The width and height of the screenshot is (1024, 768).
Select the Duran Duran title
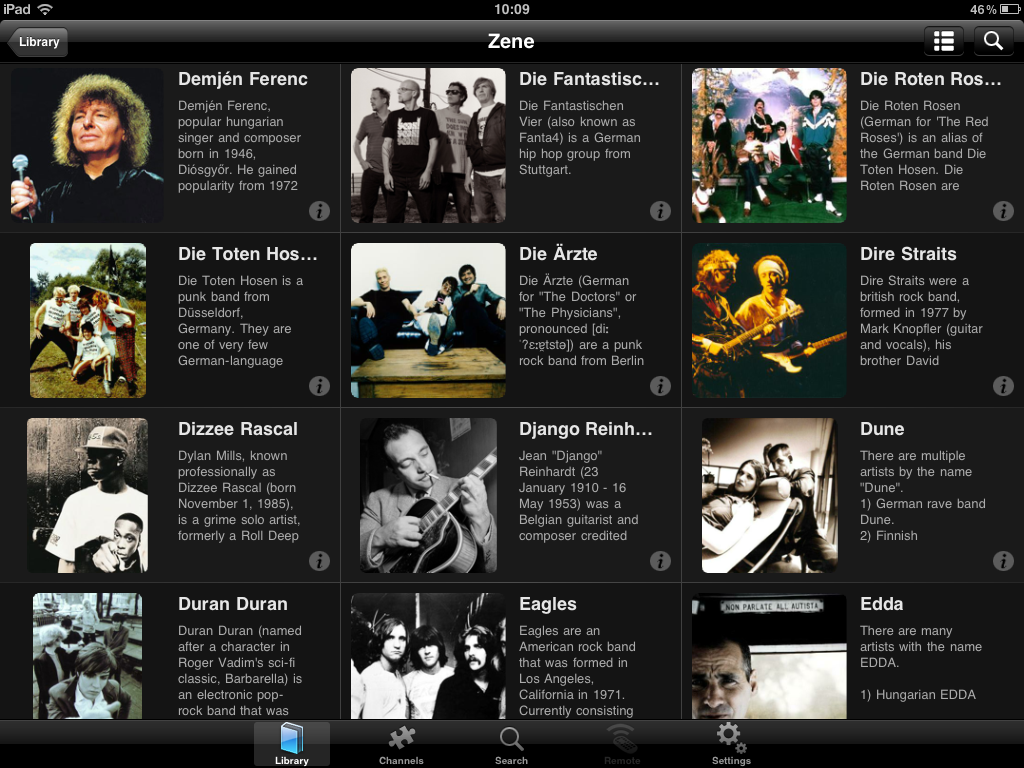coord(232,604)
